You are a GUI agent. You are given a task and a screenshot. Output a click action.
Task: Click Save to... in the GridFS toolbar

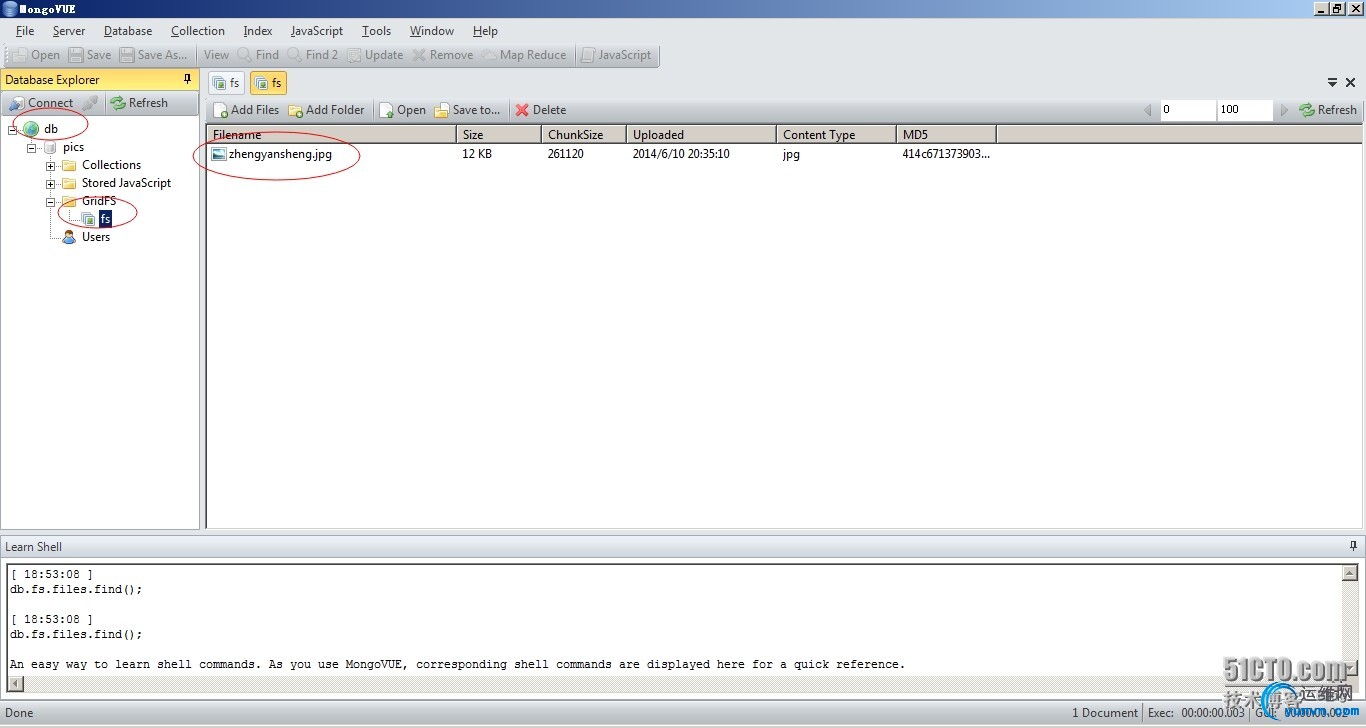tap(467, 110)
